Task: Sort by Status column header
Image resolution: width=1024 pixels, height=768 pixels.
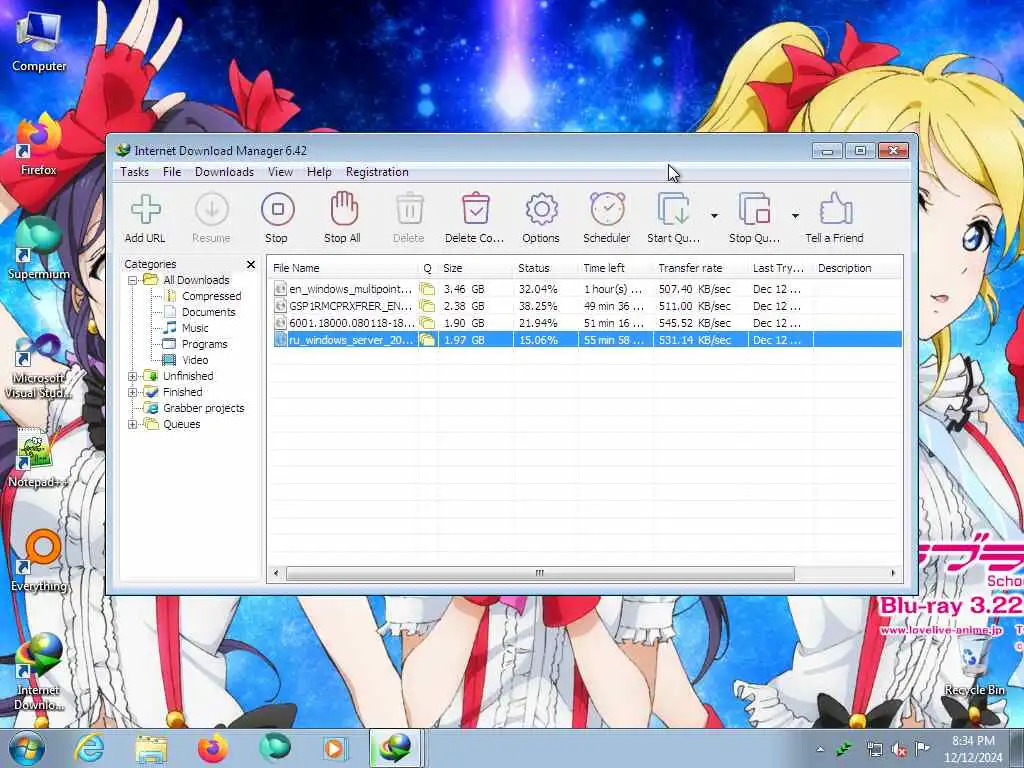Action: point(545,268)
